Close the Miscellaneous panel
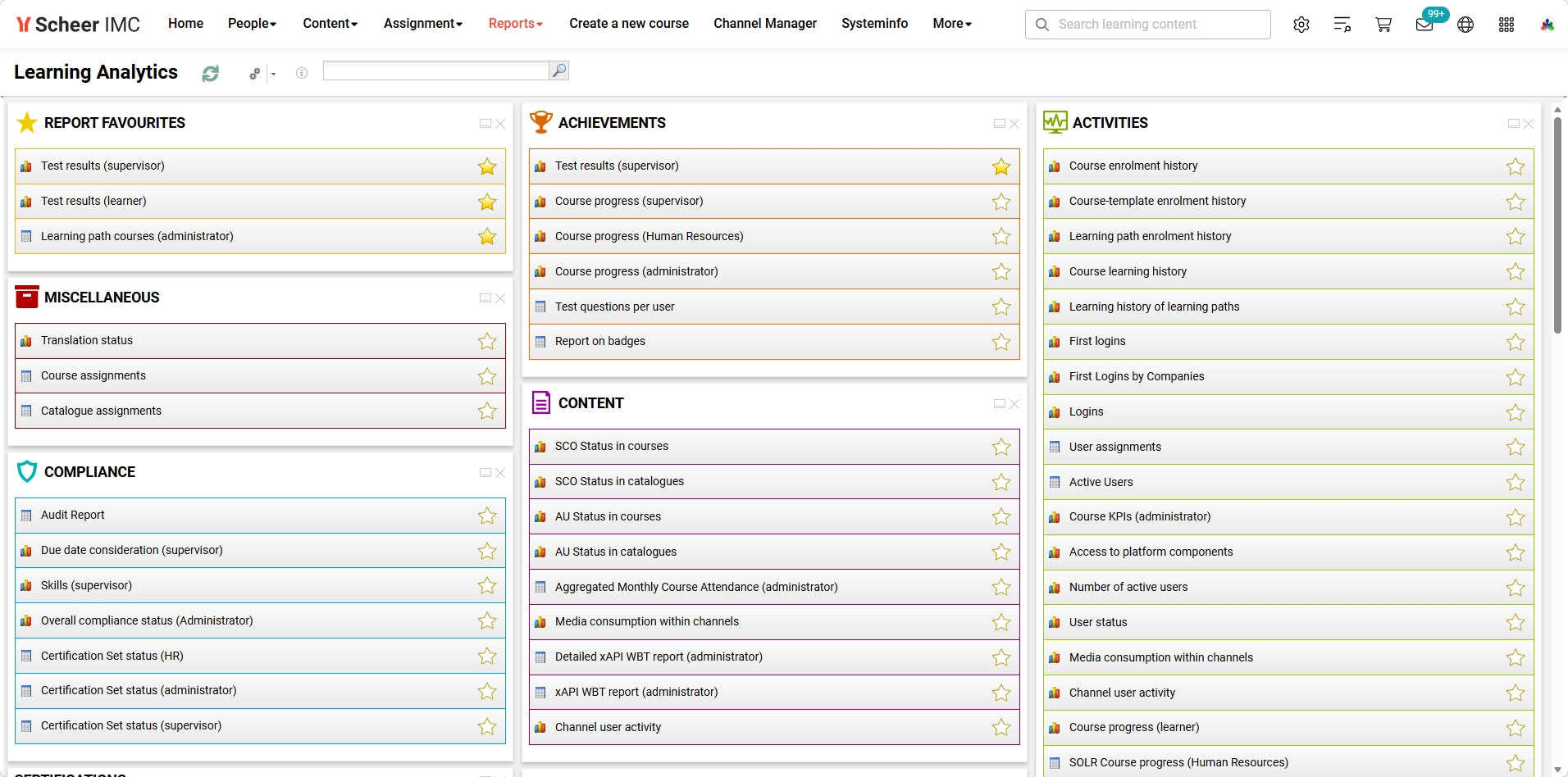Viewport: 1568px width, 777px height. coord(500,298)
